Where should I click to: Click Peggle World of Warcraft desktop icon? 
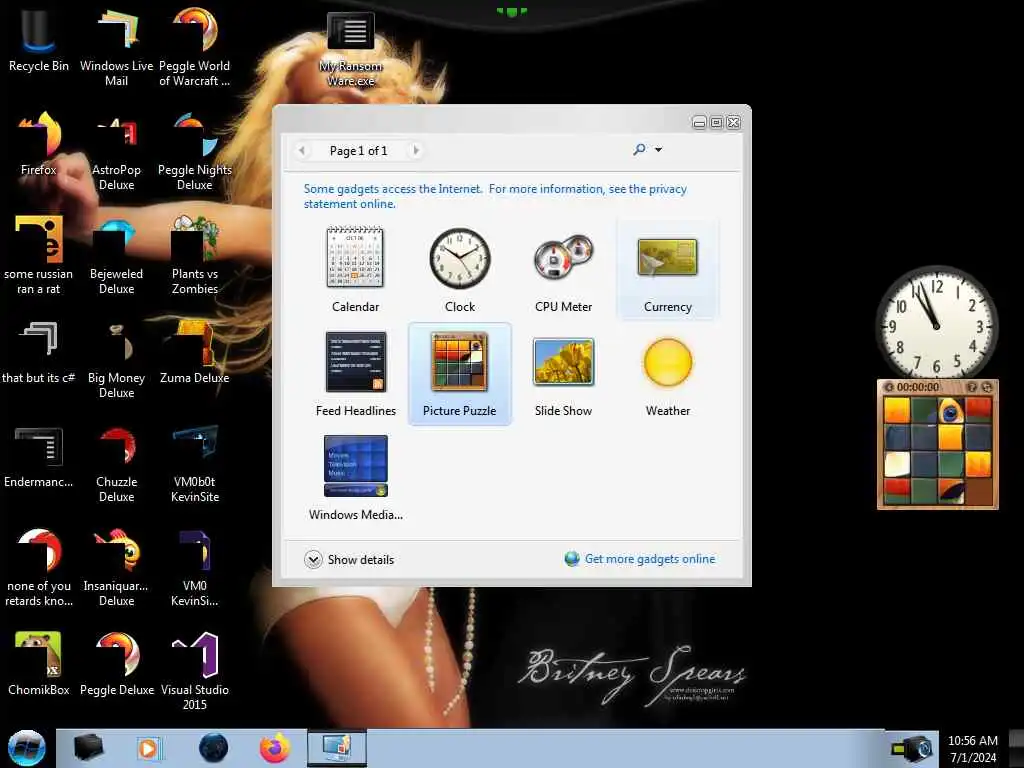(x=195, y=48)
